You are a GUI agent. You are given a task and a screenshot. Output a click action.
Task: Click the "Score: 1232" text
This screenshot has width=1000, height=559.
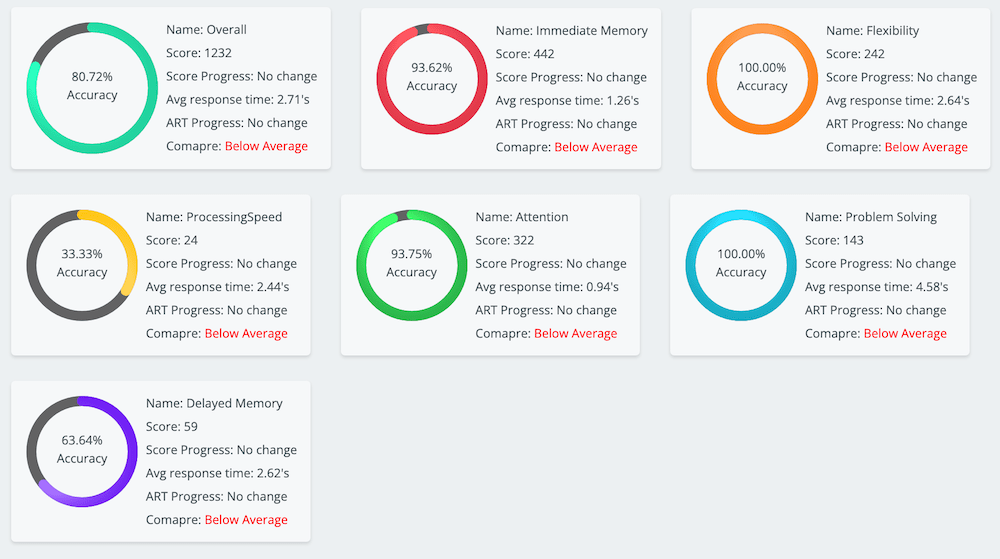[x=198, y=53]
